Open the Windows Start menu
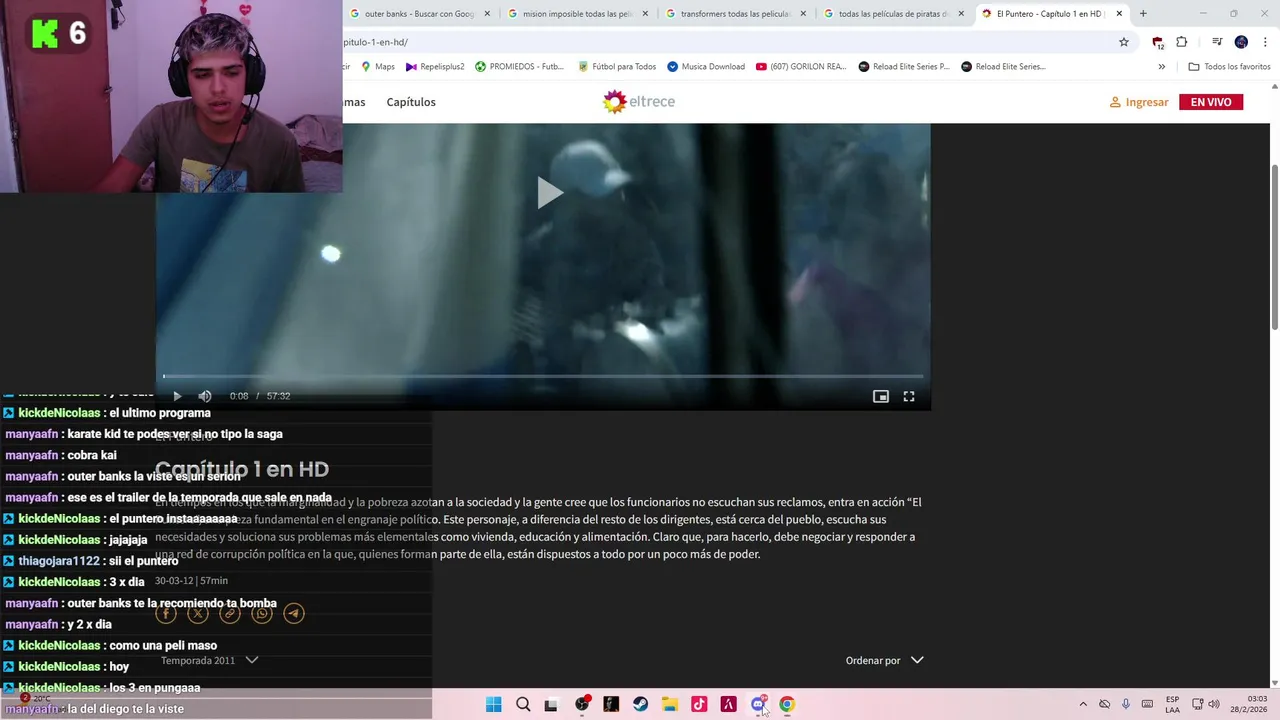Image resolution: width=1280 pixels, height=720 pixels. point(493,704)
